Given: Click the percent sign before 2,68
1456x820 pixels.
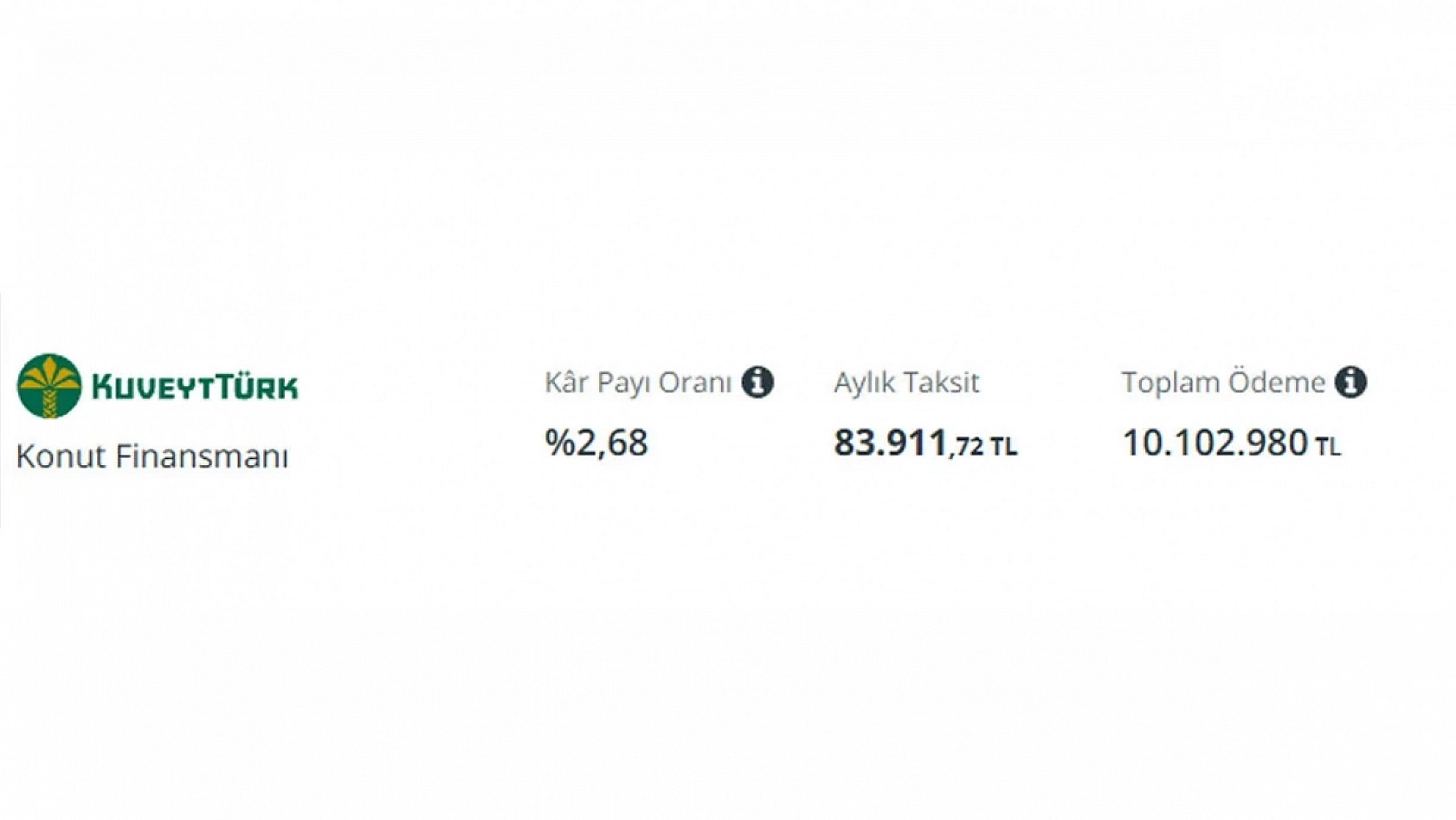Looking at the screenshot, I should coord(559,442).
